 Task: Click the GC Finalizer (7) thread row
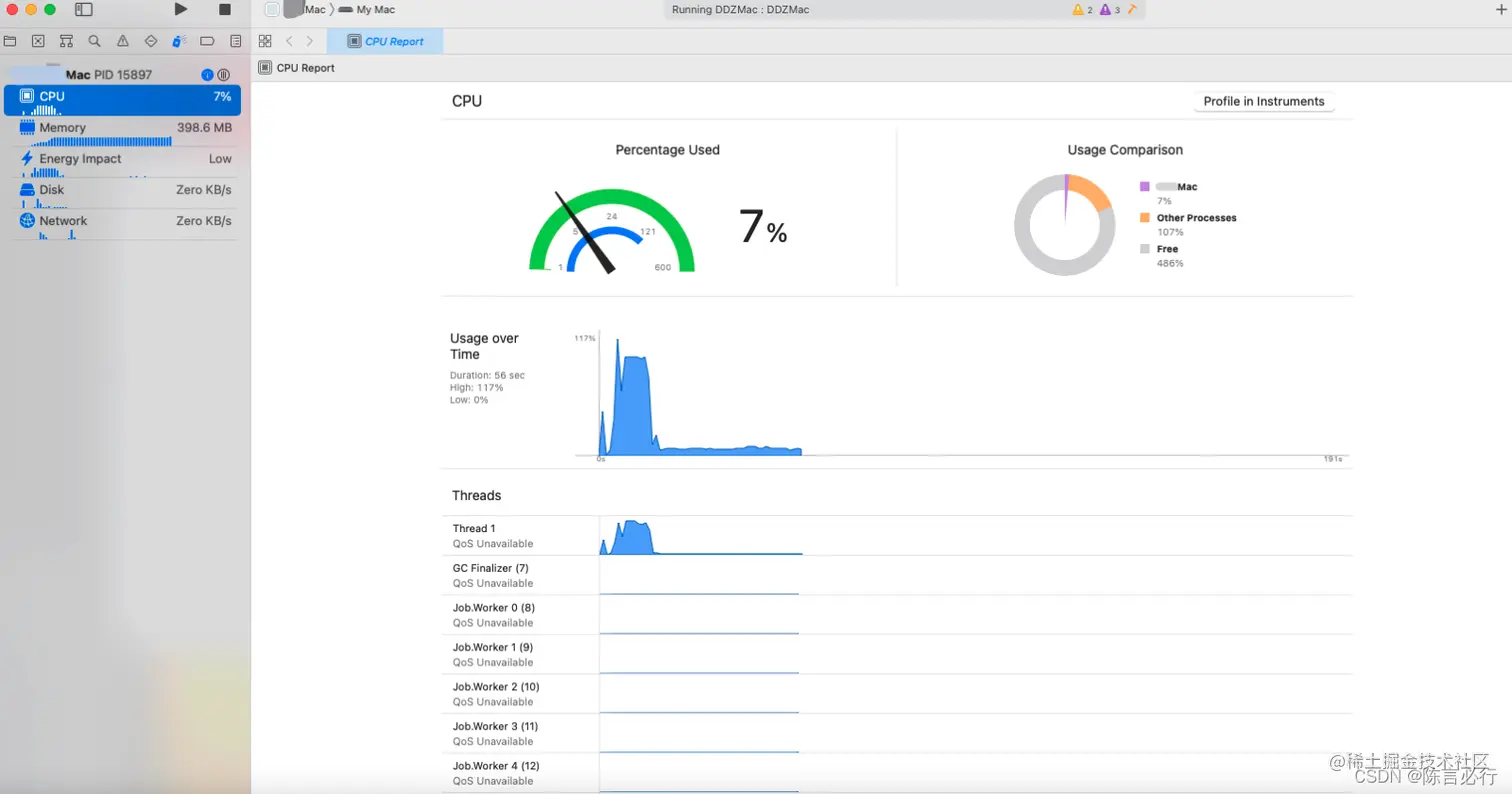897,575
